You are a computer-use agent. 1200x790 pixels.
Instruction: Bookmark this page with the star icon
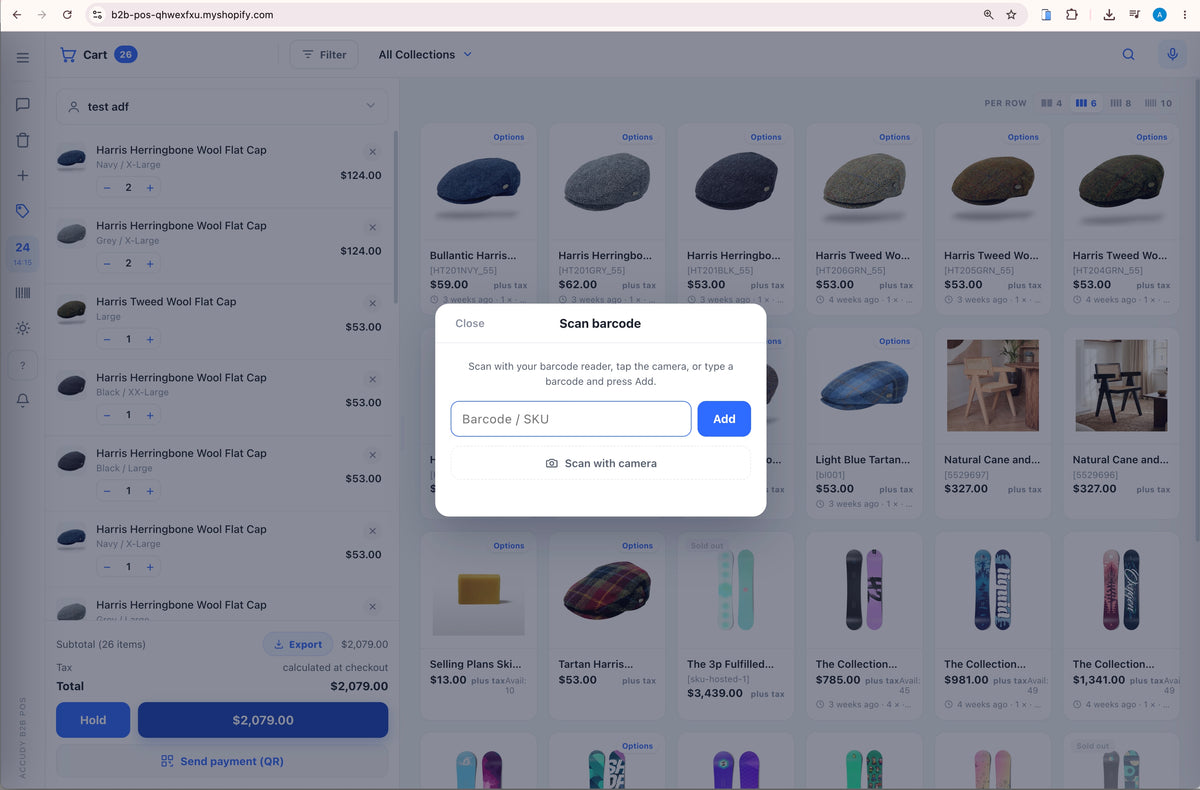1011,15
